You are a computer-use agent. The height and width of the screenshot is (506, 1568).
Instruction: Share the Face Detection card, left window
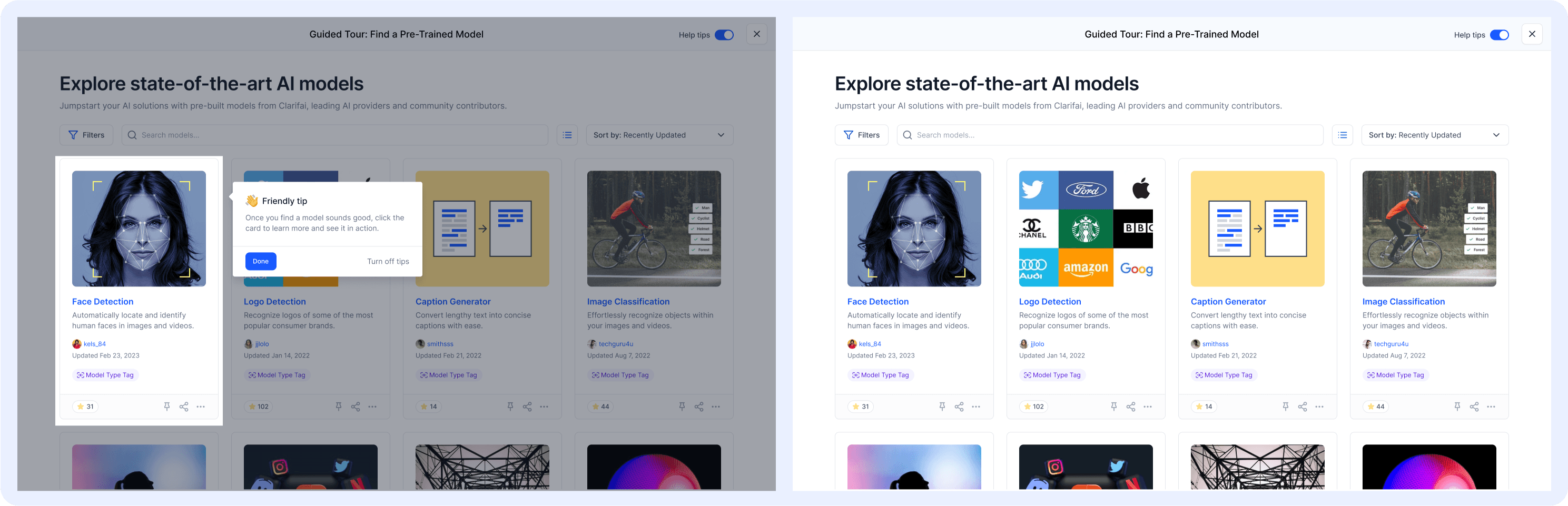[184, 407]
